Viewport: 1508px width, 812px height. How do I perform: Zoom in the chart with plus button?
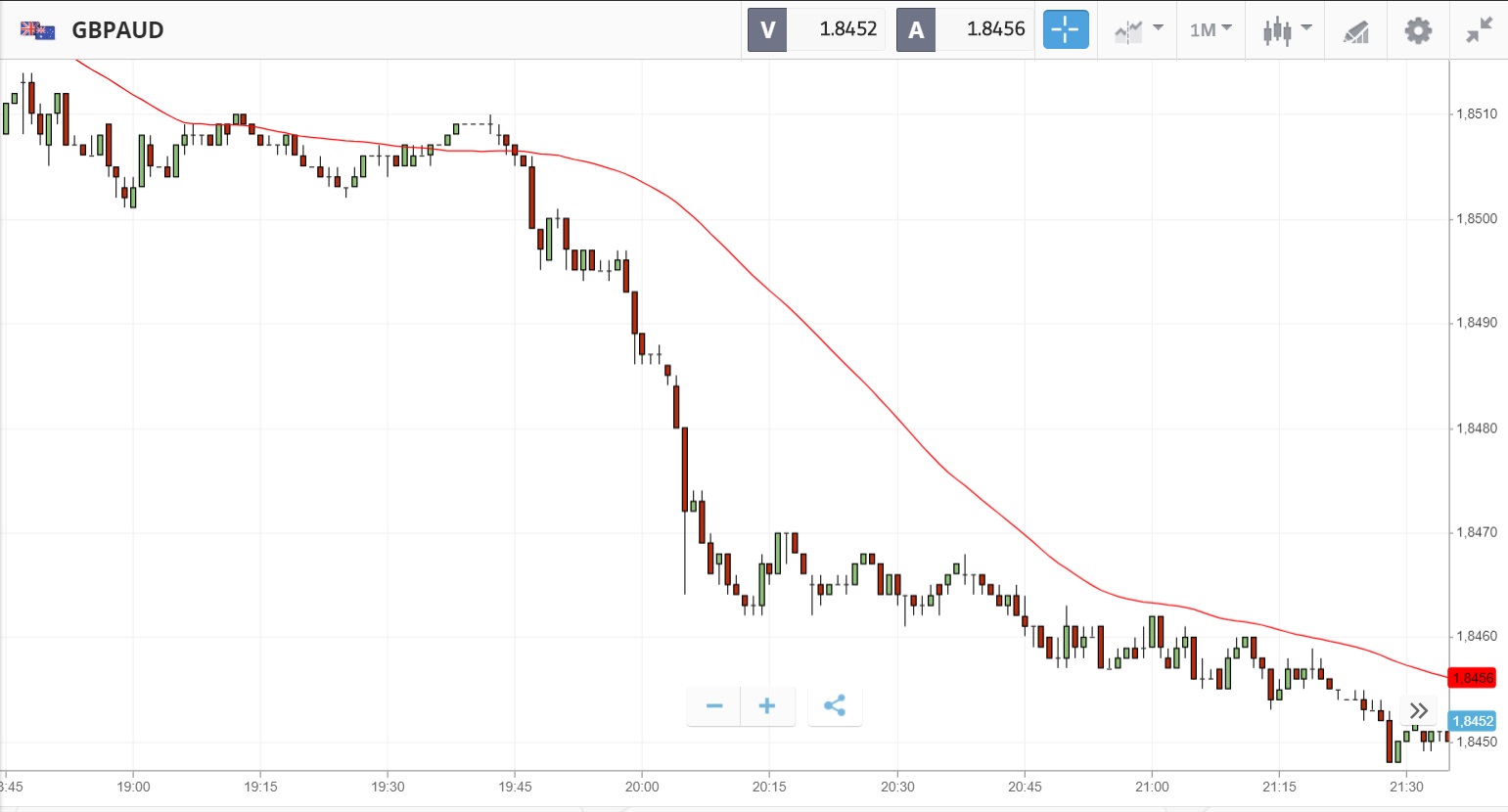tap(767, 706)
